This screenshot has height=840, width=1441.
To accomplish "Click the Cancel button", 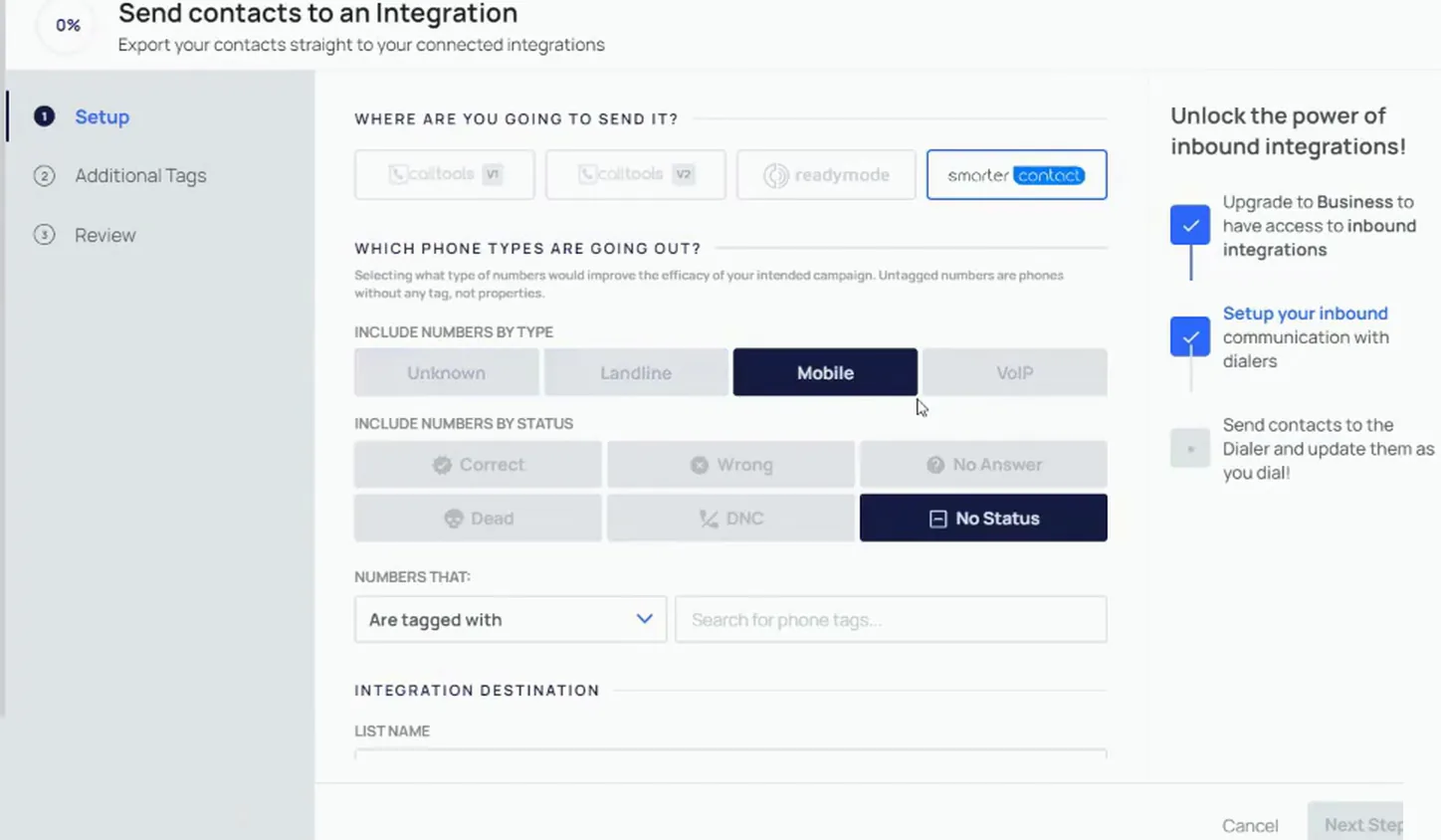I will click(x=1250, y=825).
